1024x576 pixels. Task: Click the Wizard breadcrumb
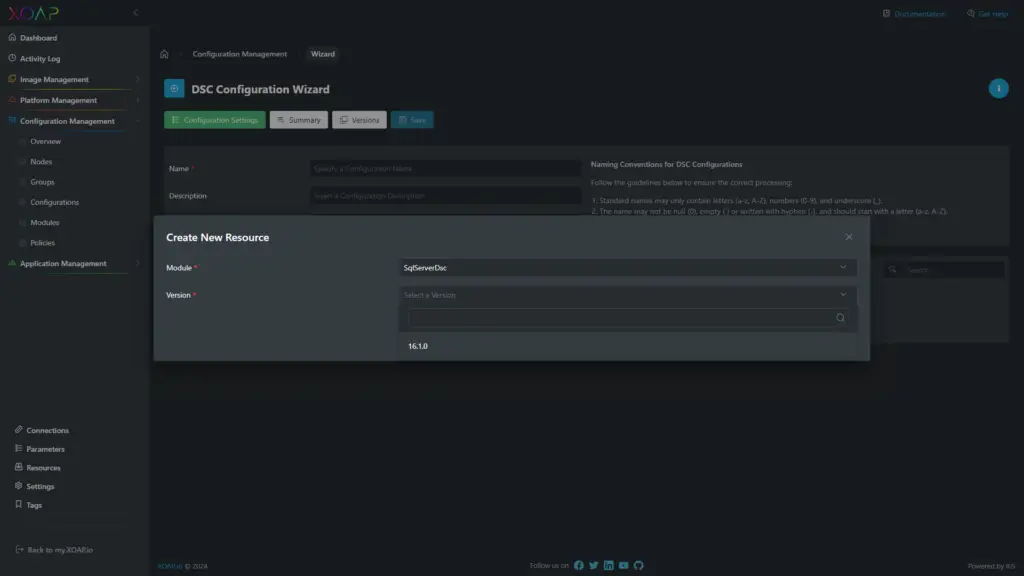point(323,54)
